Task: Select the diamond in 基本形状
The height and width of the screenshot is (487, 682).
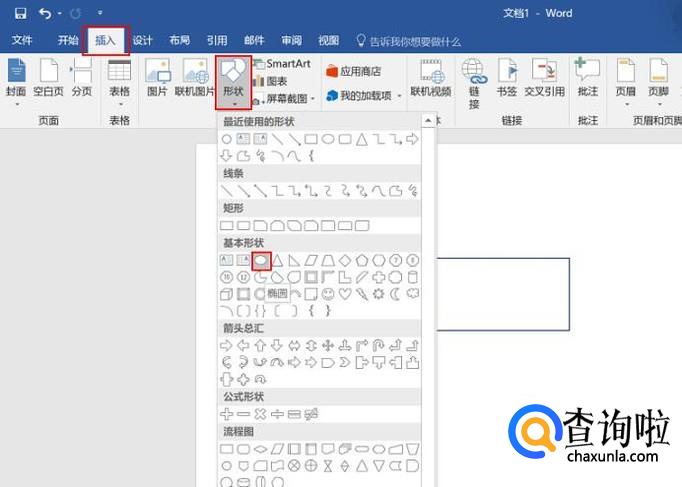Action: [x=345, y=260]
